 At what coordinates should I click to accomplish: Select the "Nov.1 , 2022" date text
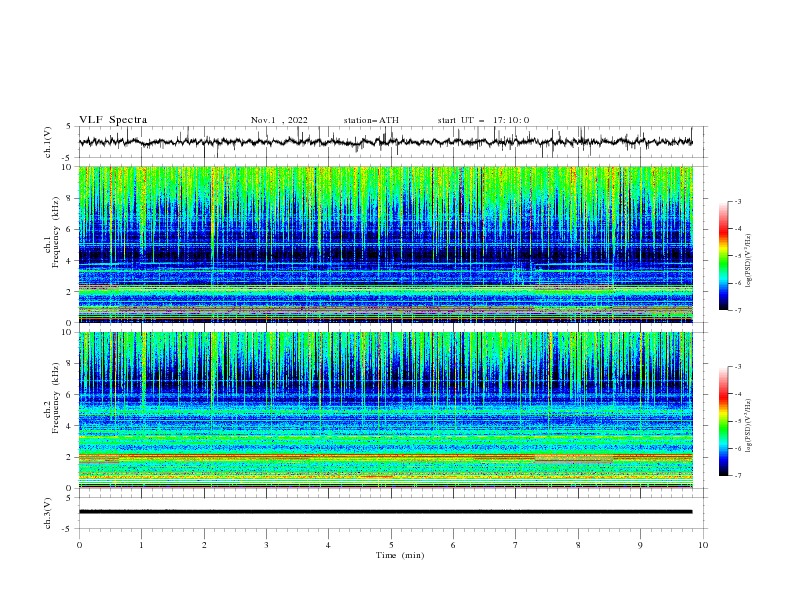click(x=279, y=120)
